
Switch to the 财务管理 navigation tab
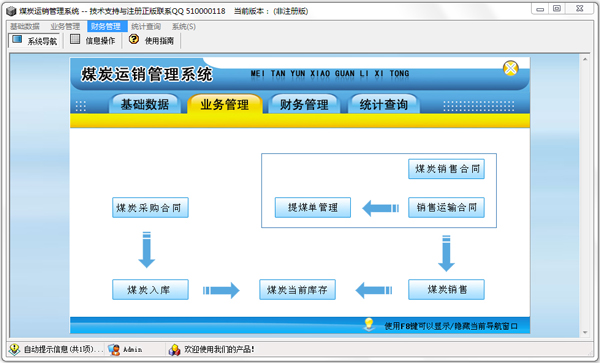(304, 104)
